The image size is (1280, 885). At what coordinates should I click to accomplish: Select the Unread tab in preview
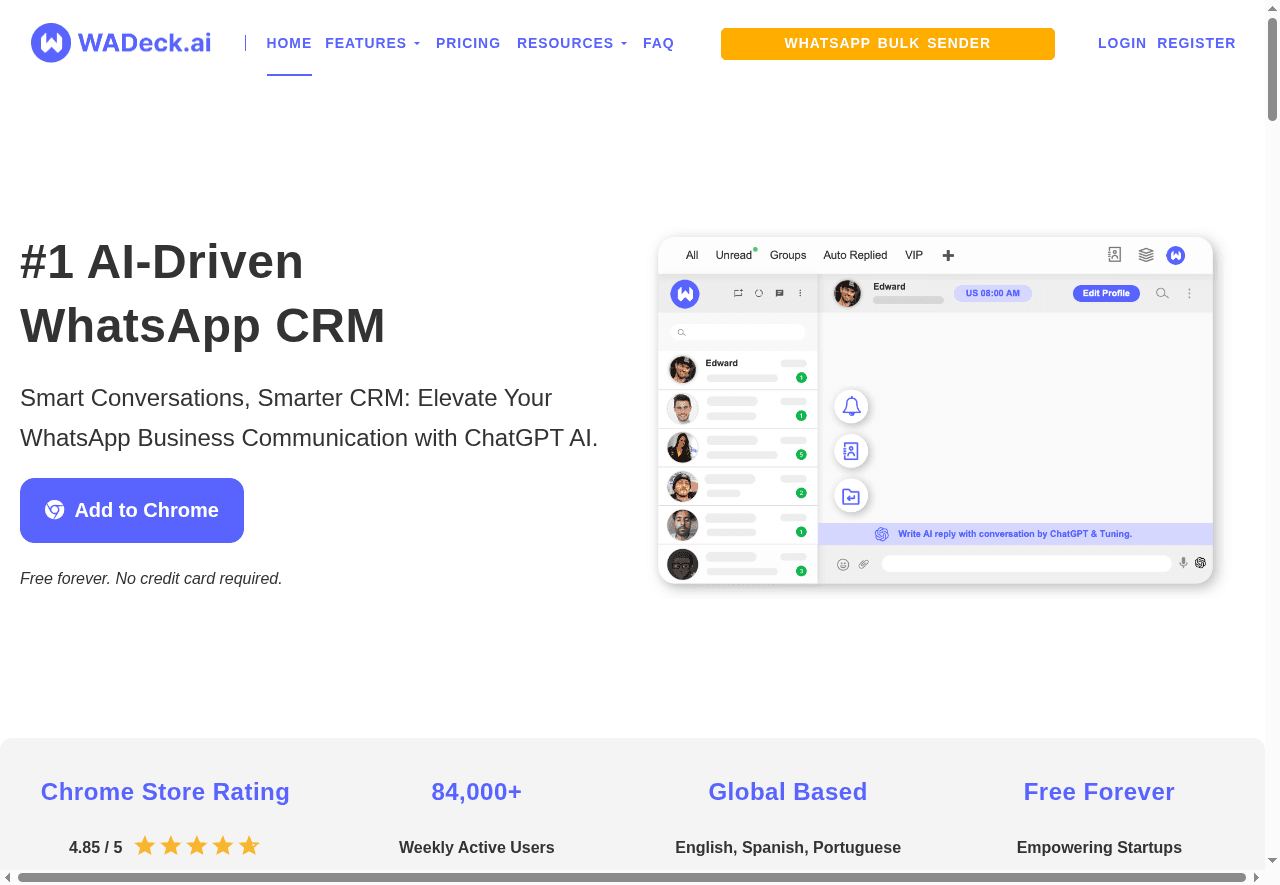tap(734, 255)
